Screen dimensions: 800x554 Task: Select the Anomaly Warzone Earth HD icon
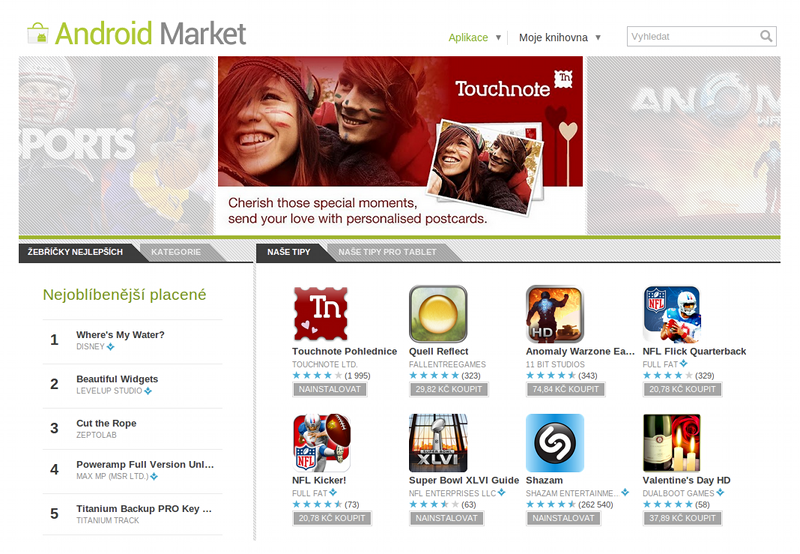pyautogui.click(x=555, y=314)
